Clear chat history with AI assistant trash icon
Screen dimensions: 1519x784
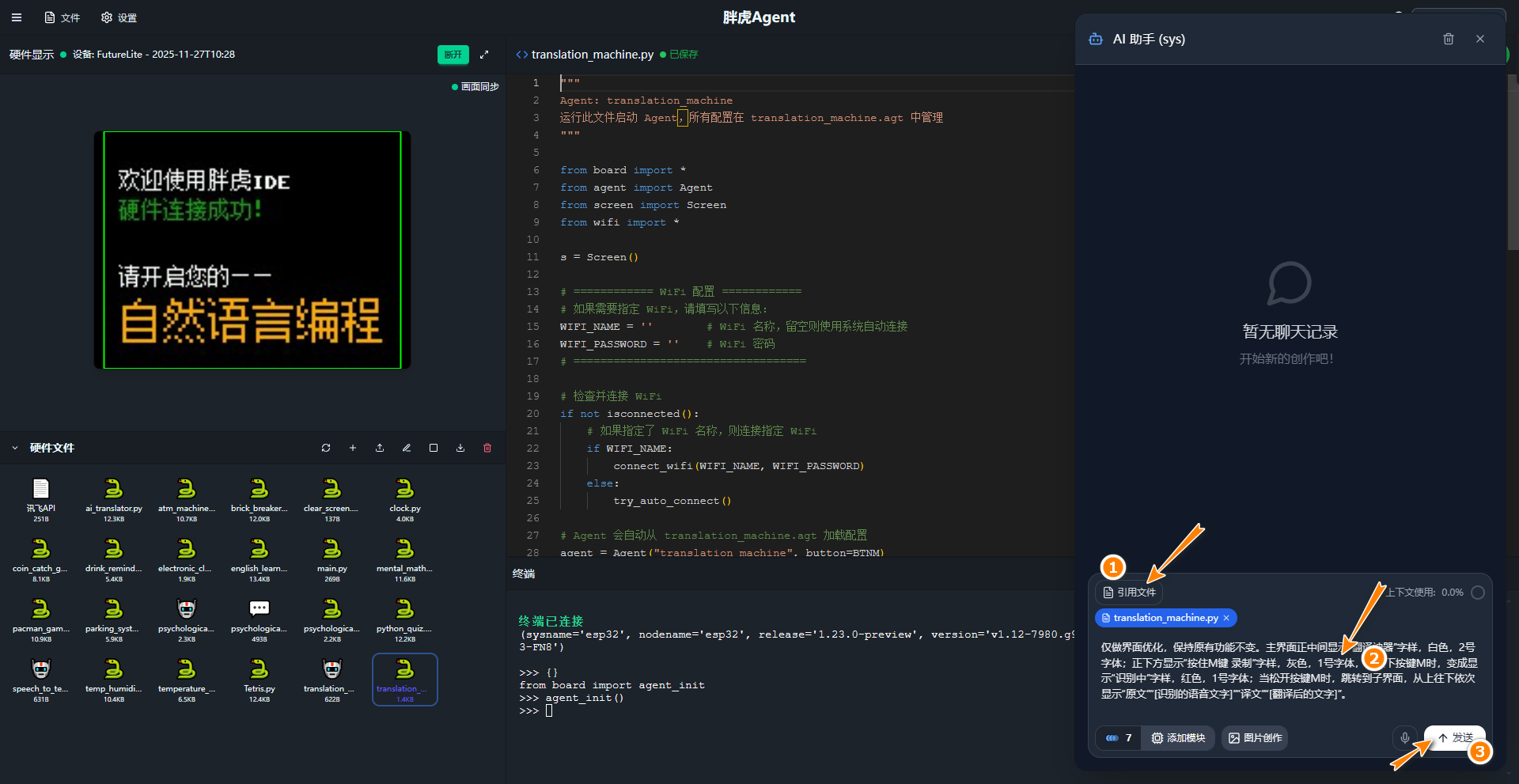pyautogui.click(x=1448, y=39)
